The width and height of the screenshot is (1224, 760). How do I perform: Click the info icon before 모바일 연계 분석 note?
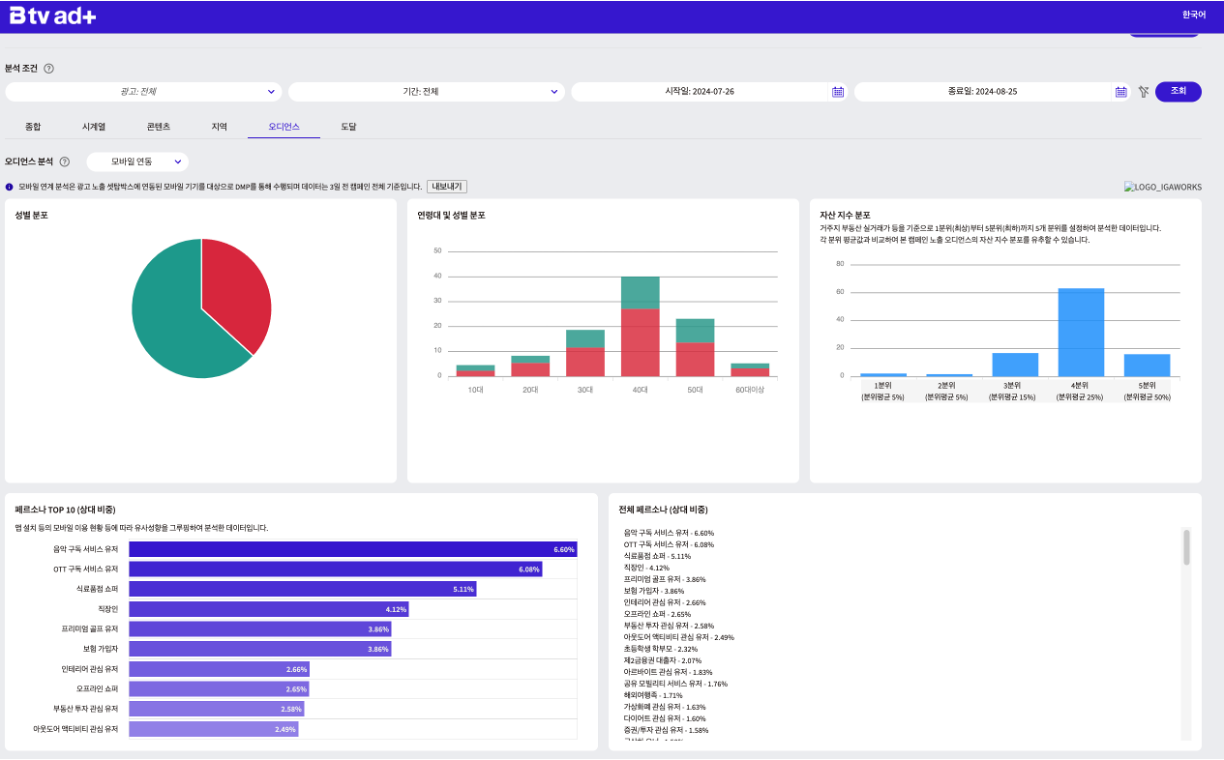(x=10, y=187)
